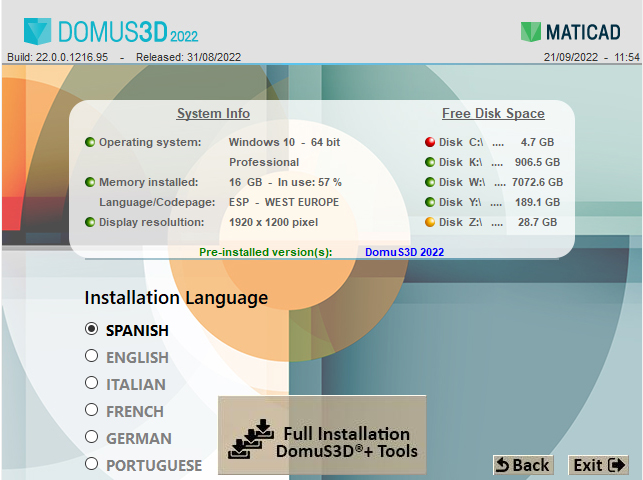643x480 pixels.
Task: Click the MATICAD logo
Action: click(570, 32)
